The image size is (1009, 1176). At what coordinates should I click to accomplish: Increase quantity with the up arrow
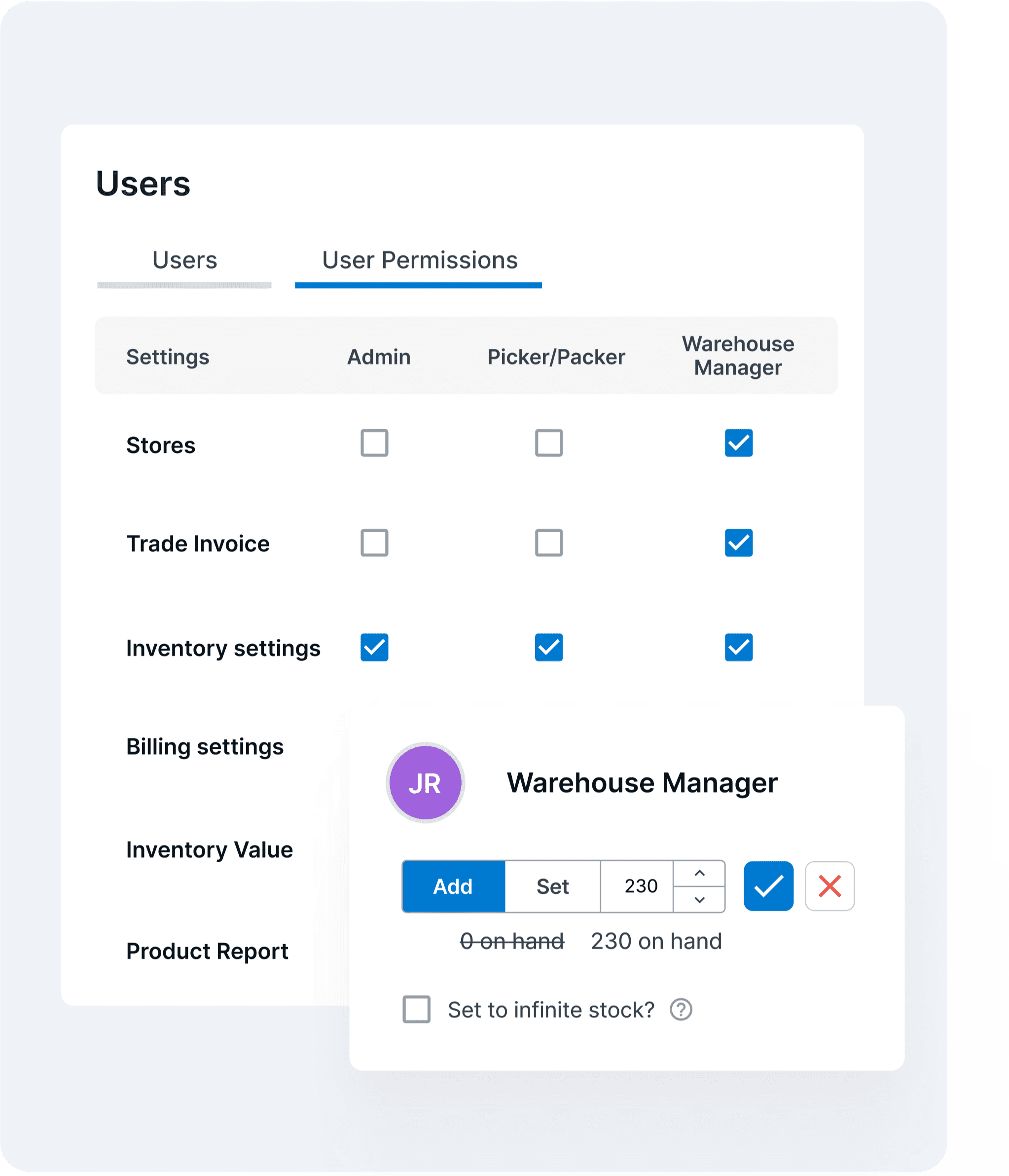[x=699, y=874]
